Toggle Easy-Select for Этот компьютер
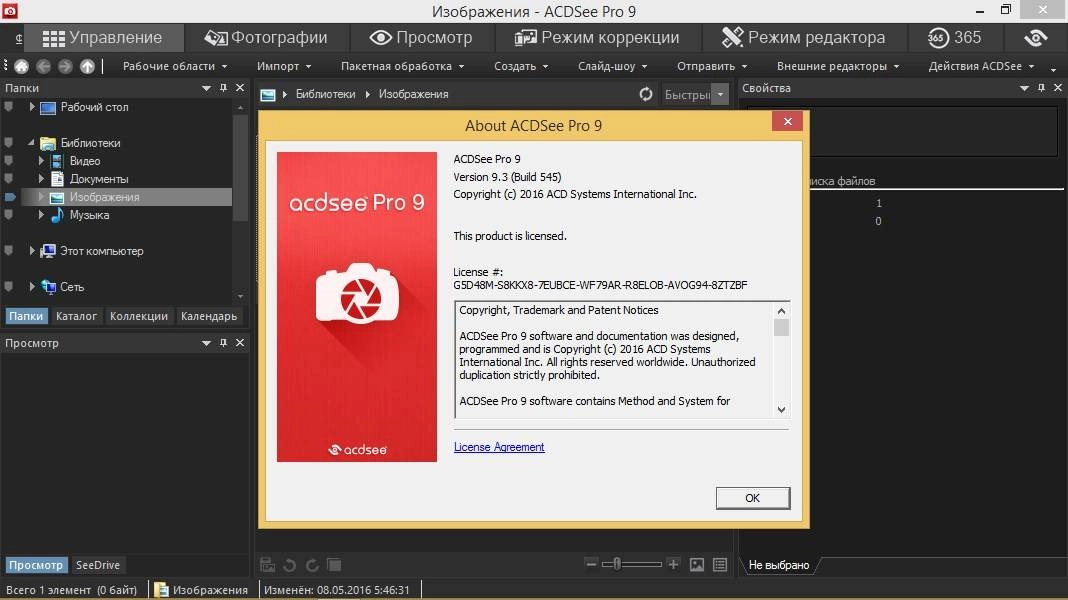This screenshot has height=600, width=1068. click(8, 251)
